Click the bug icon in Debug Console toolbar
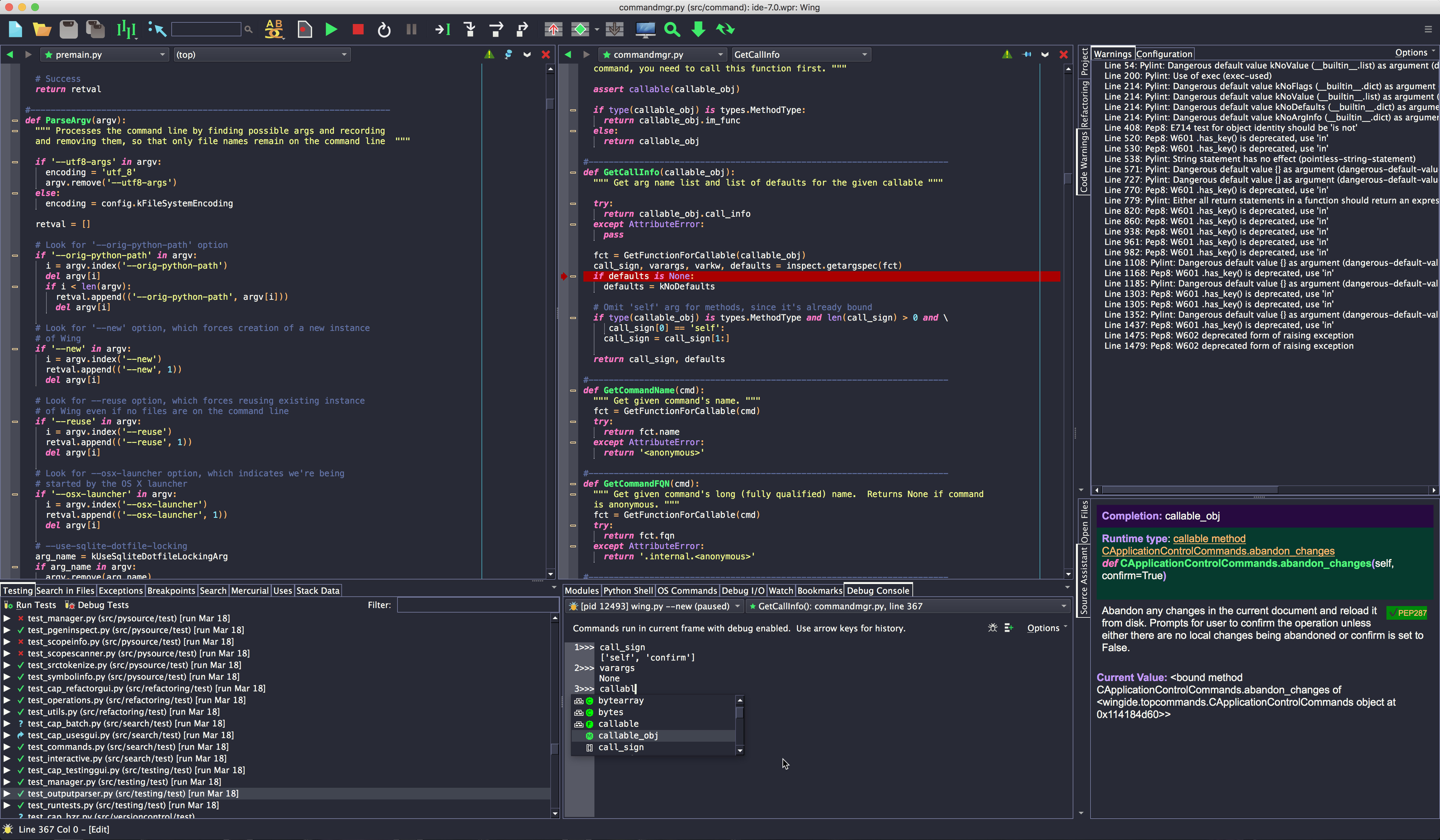Image resolution: width=1440 pixels, height=840 pixels. coord(993,627)
